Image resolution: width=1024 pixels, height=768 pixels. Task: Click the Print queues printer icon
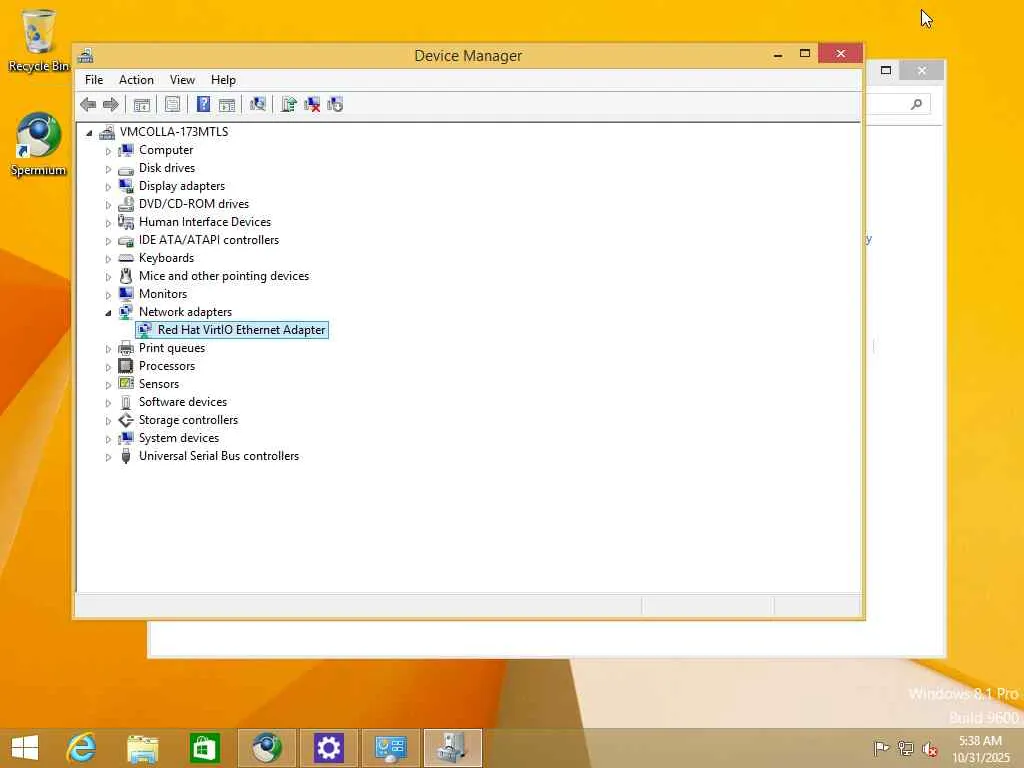coord(126,348)
